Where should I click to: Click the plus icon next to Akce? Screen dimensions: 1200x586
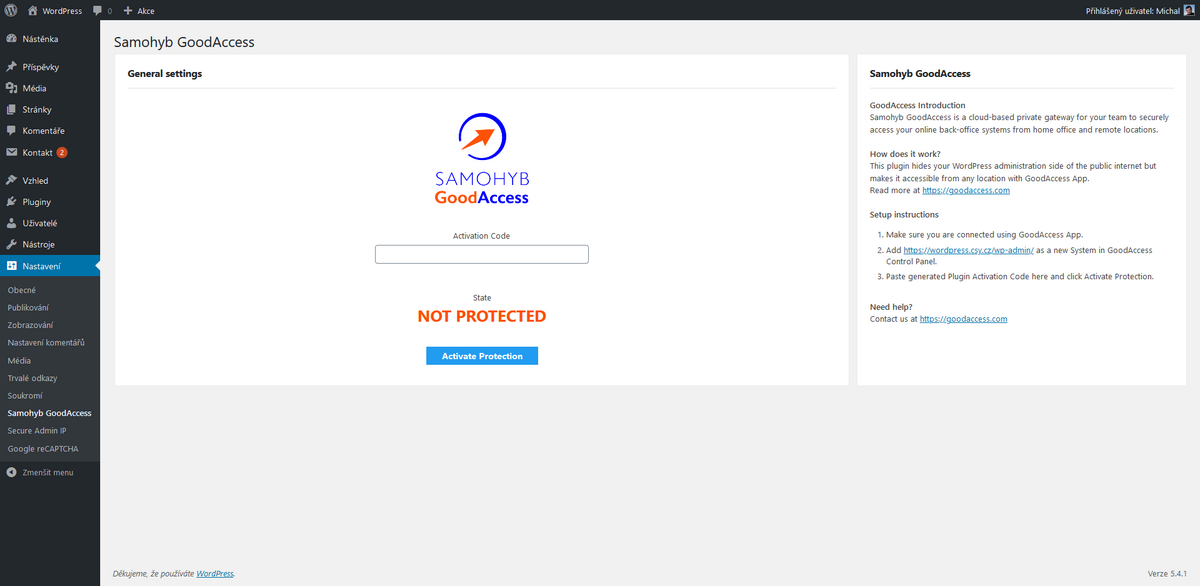coord(127,11)
